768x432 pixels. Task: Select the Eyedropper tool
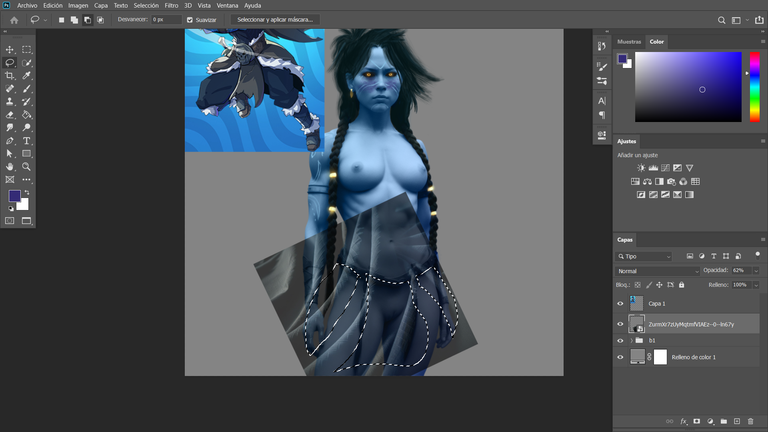point(26,75)
